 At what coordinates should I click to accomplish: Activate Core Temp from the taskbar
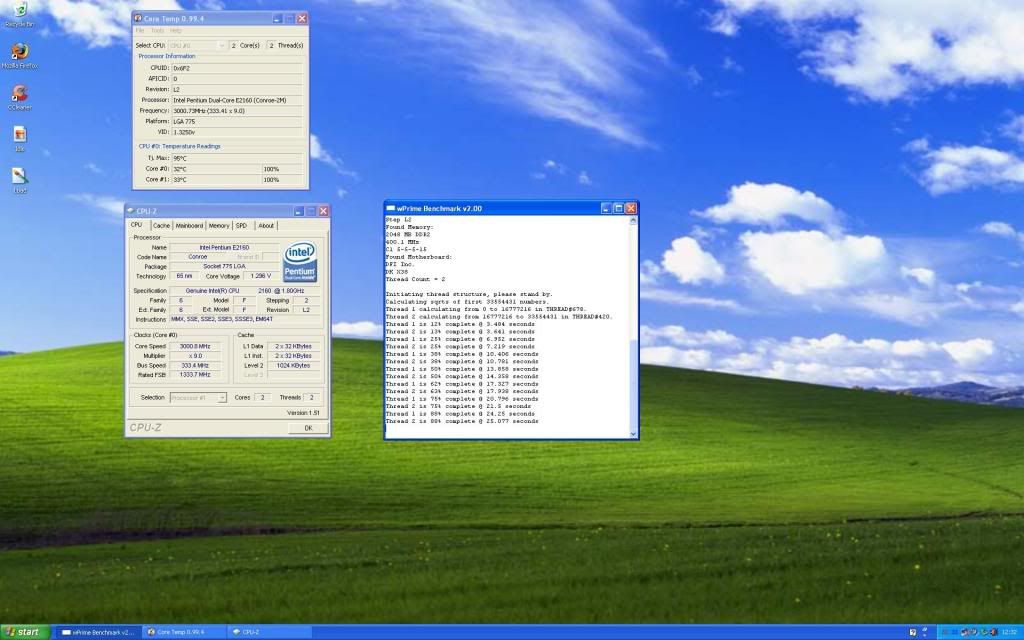point(183,632)
